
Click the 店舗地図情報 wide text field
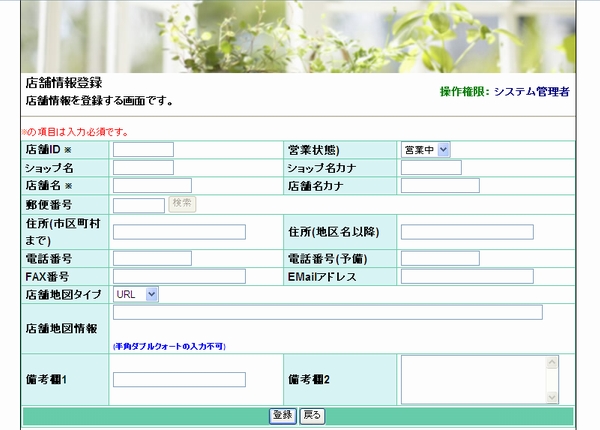pos(328,312)
